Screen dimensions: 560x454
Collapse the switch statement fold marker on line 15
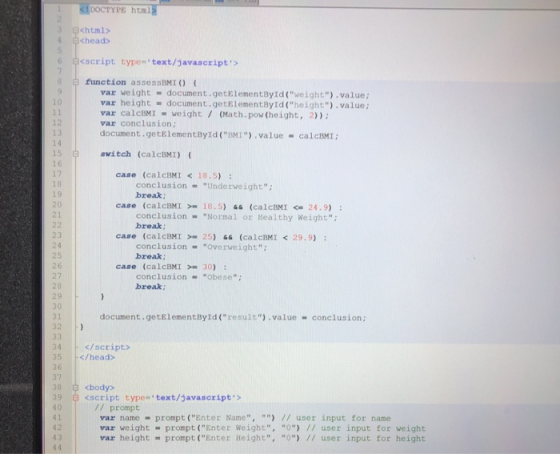[75, 154]
